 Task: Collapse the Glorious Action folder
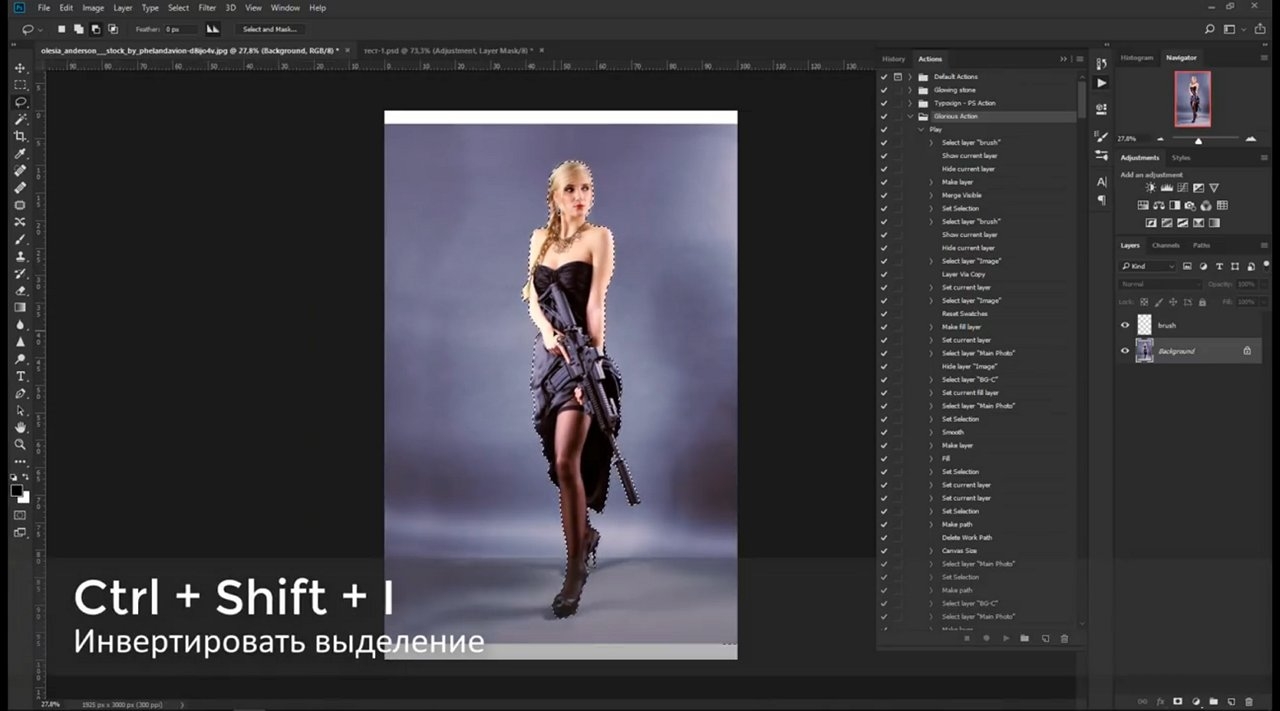pos(910,116)
